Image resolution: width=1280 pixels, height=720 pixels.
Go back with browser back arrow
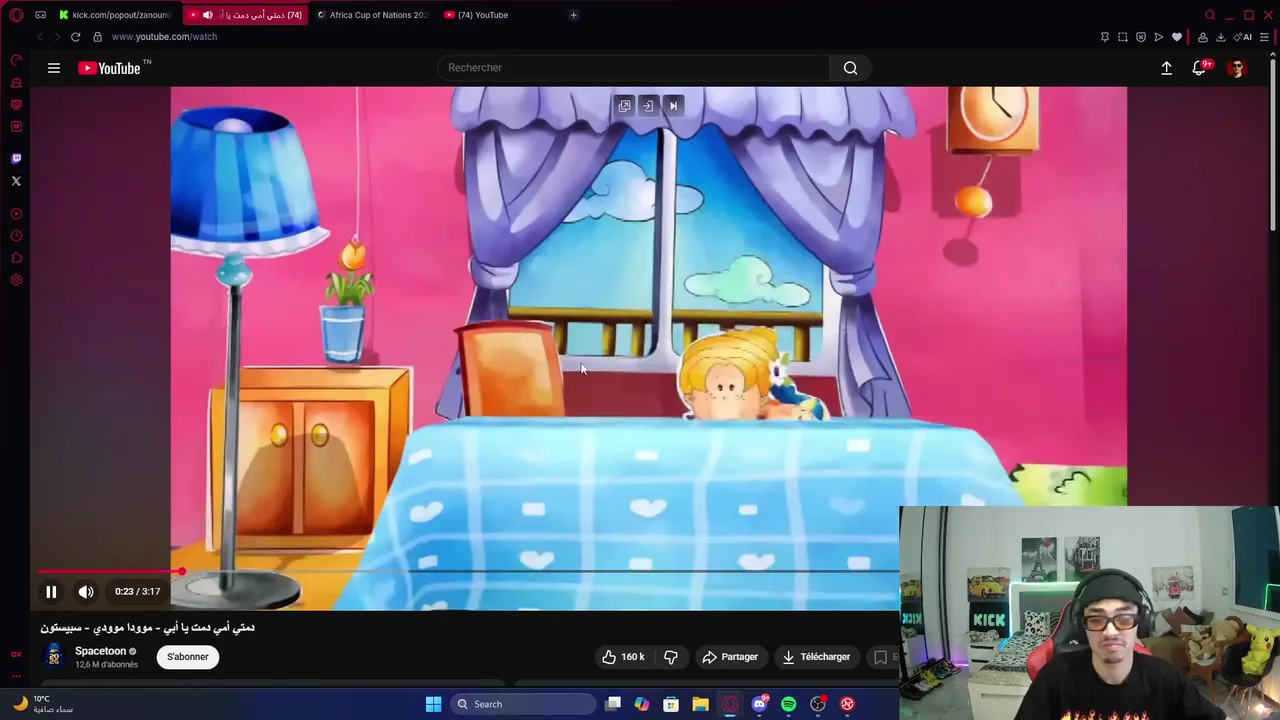coord(40,37)
